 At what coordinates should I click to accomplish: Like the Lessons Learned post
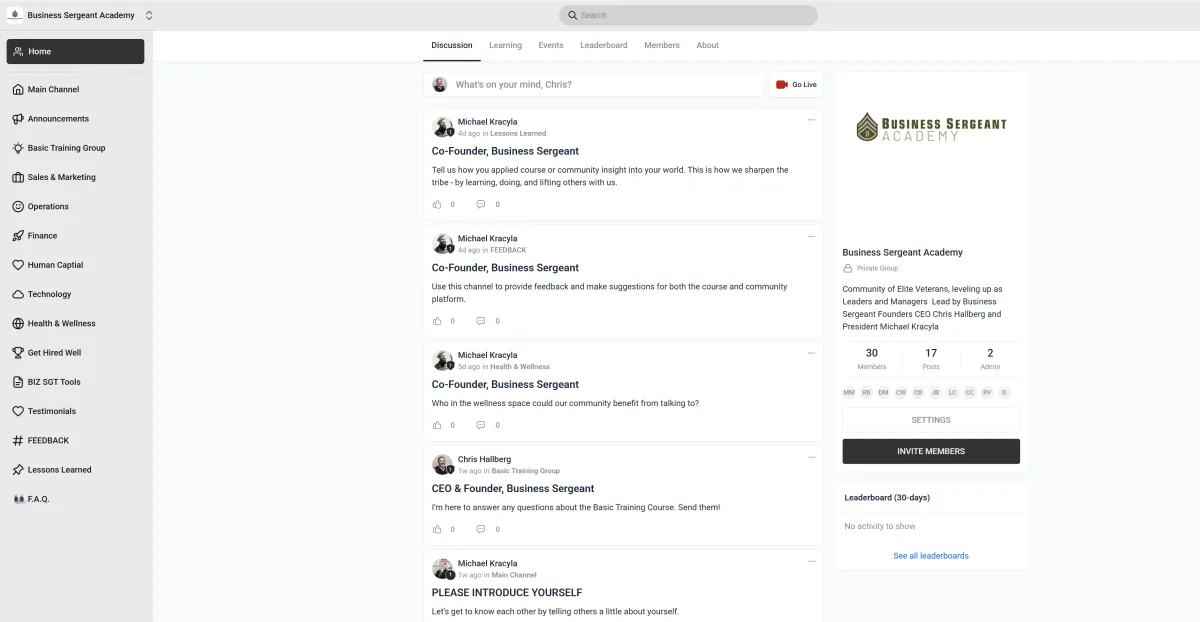[437, 204]
